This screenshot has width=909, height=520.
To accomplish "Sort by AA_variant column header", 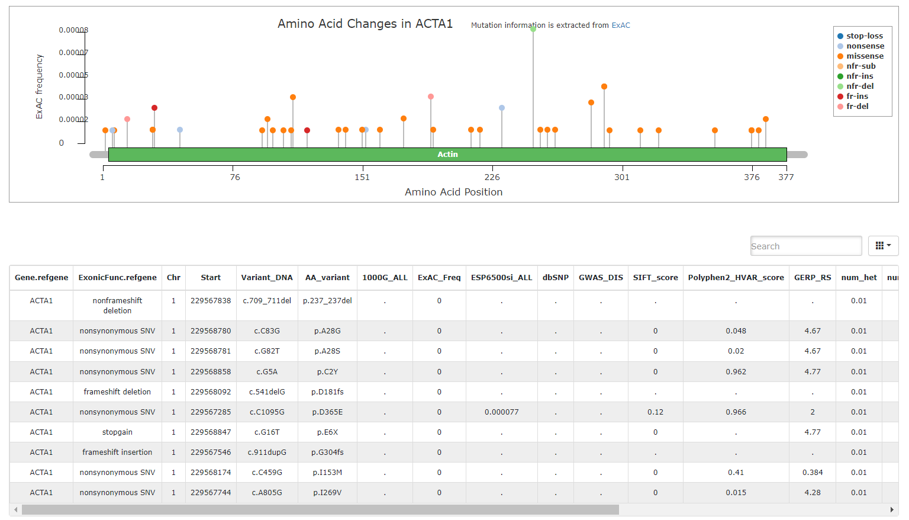I will [327, 278].
